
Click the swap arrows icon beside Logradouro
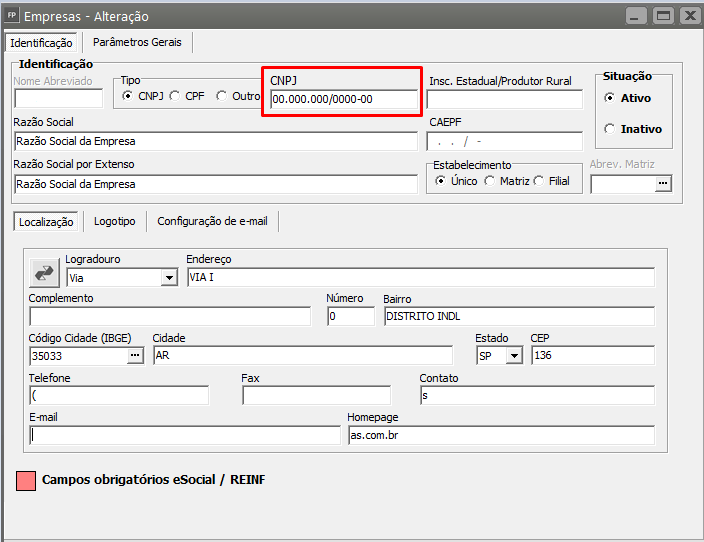pyautogui.click(x=44, y=272)
